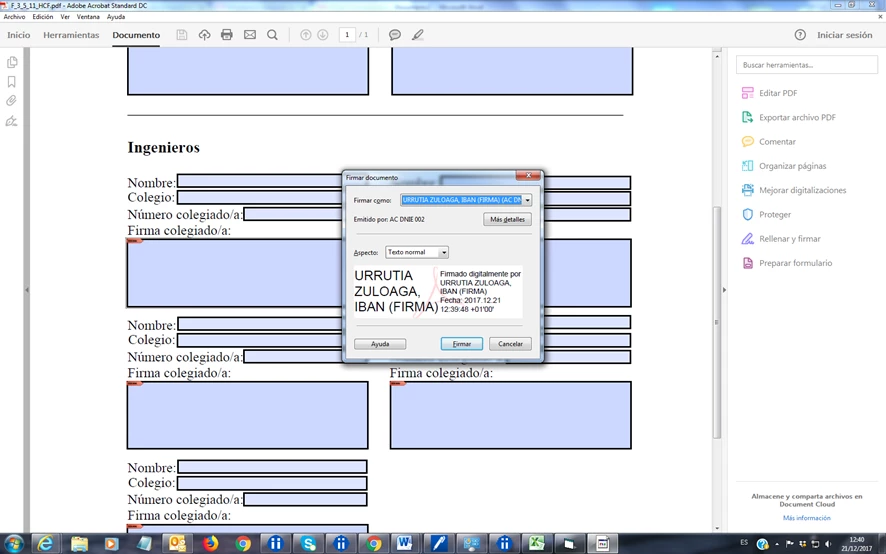This screenshot has width=886, height=554.
Task: Switch to the Herramientas tab
Action: [x=71, y=35]
